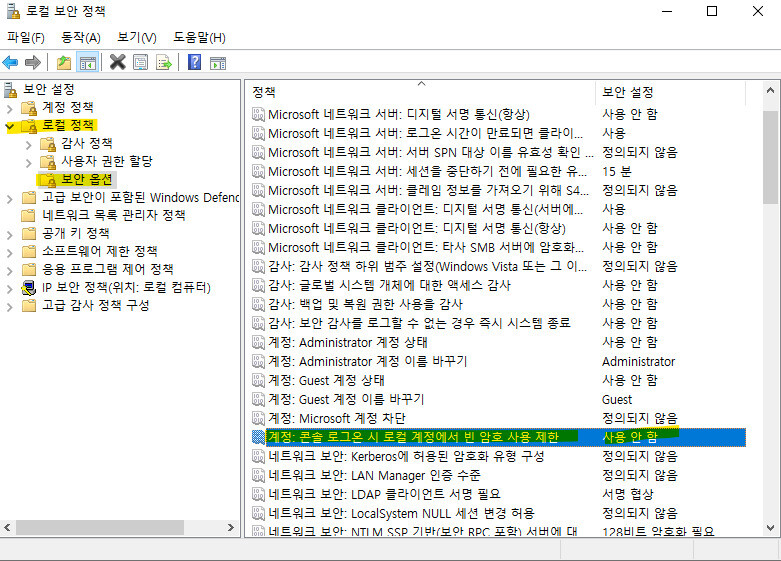Click icon of Microsoft 네트워크 서버: 디지털 서명 통신(항상)

pos(258,115)
